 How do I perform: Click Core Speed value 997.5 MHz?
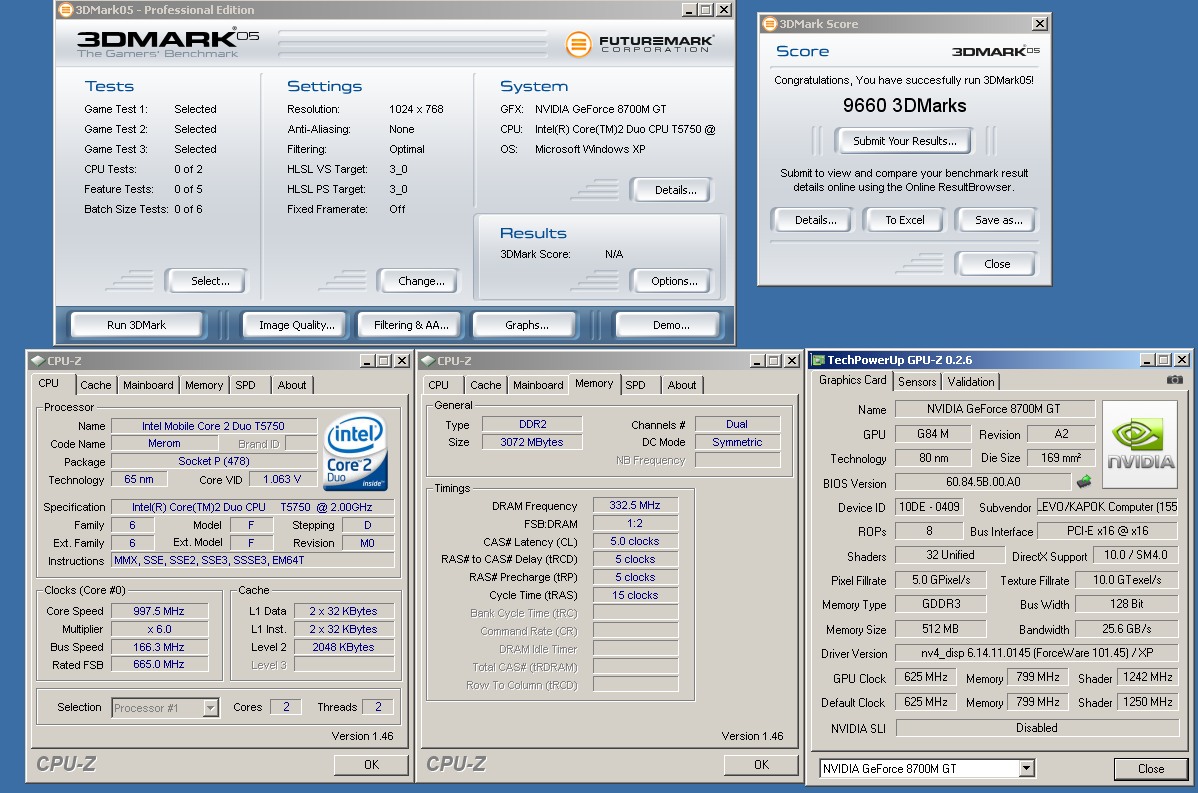(159, 611)
